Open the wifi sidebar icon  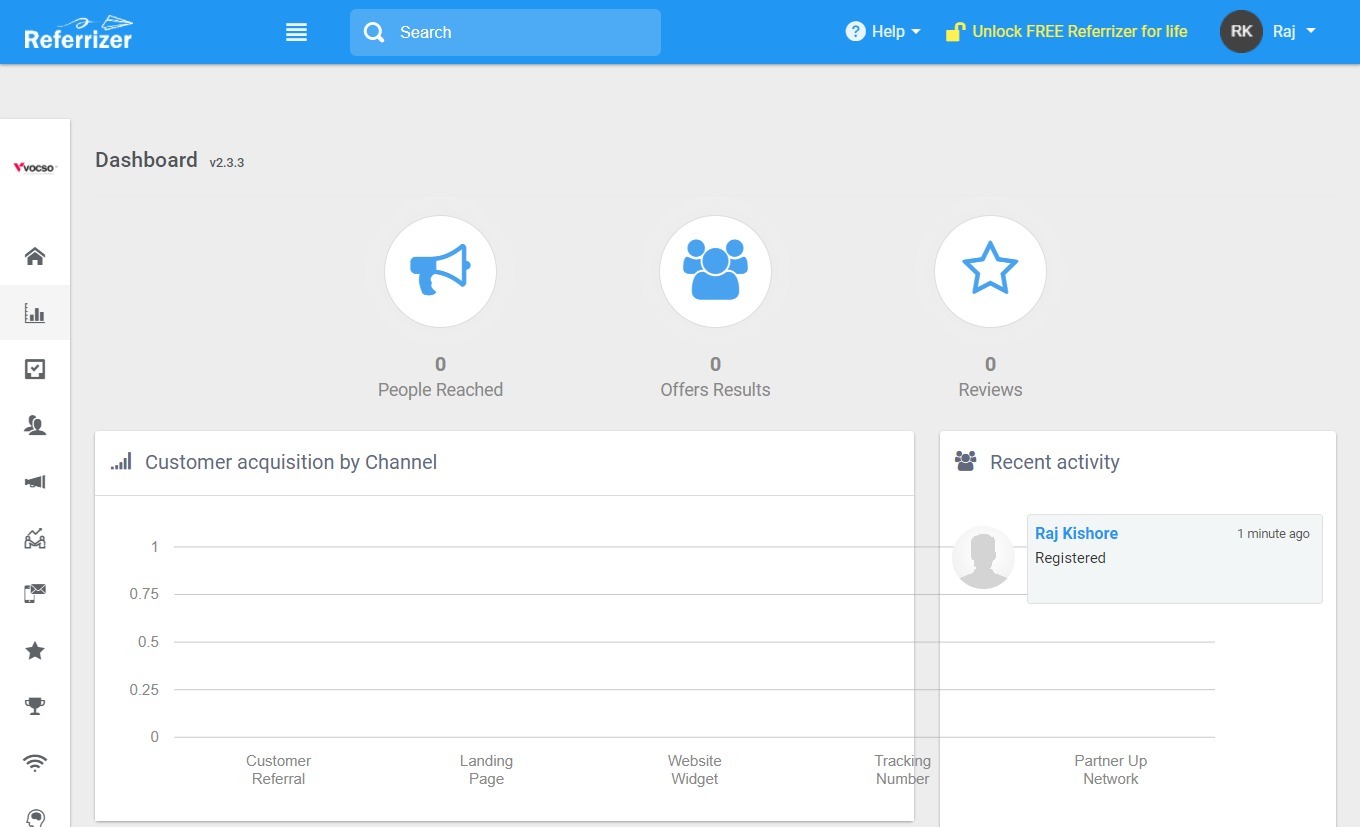tap(35, 764)
